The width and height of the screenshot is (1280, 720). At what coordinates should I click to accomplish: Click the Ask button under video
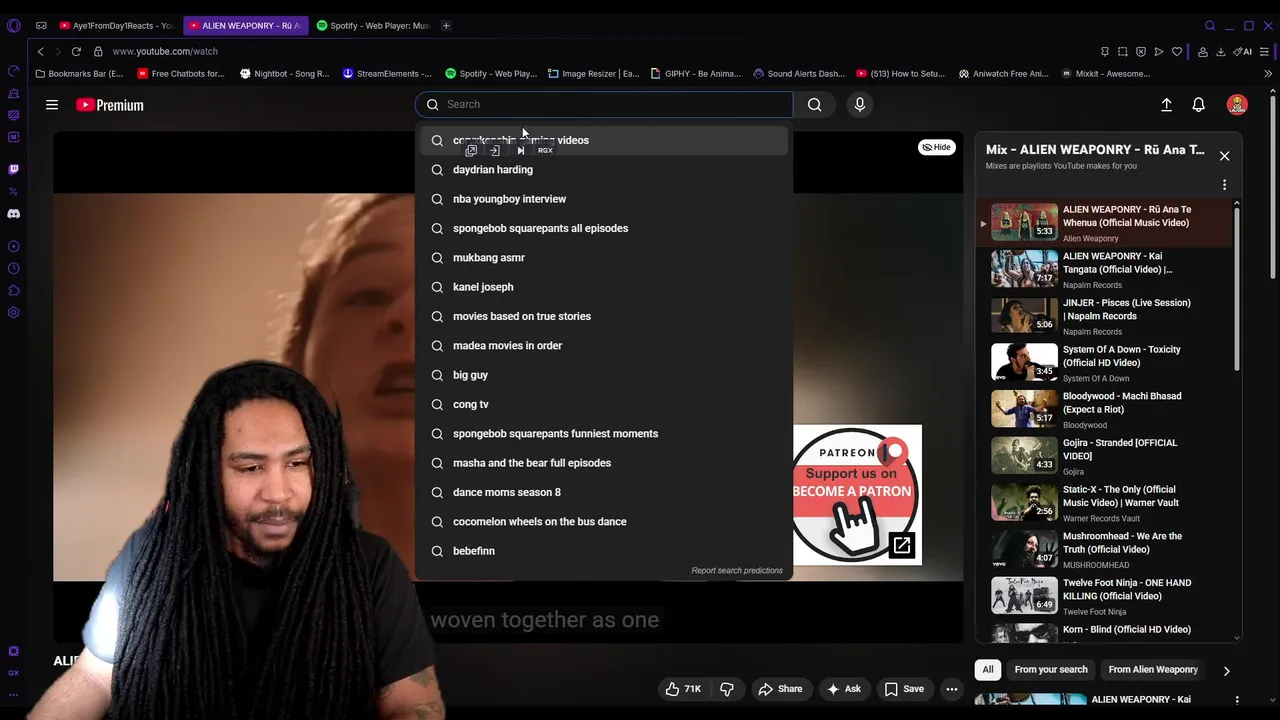click(x=843, y=689)
